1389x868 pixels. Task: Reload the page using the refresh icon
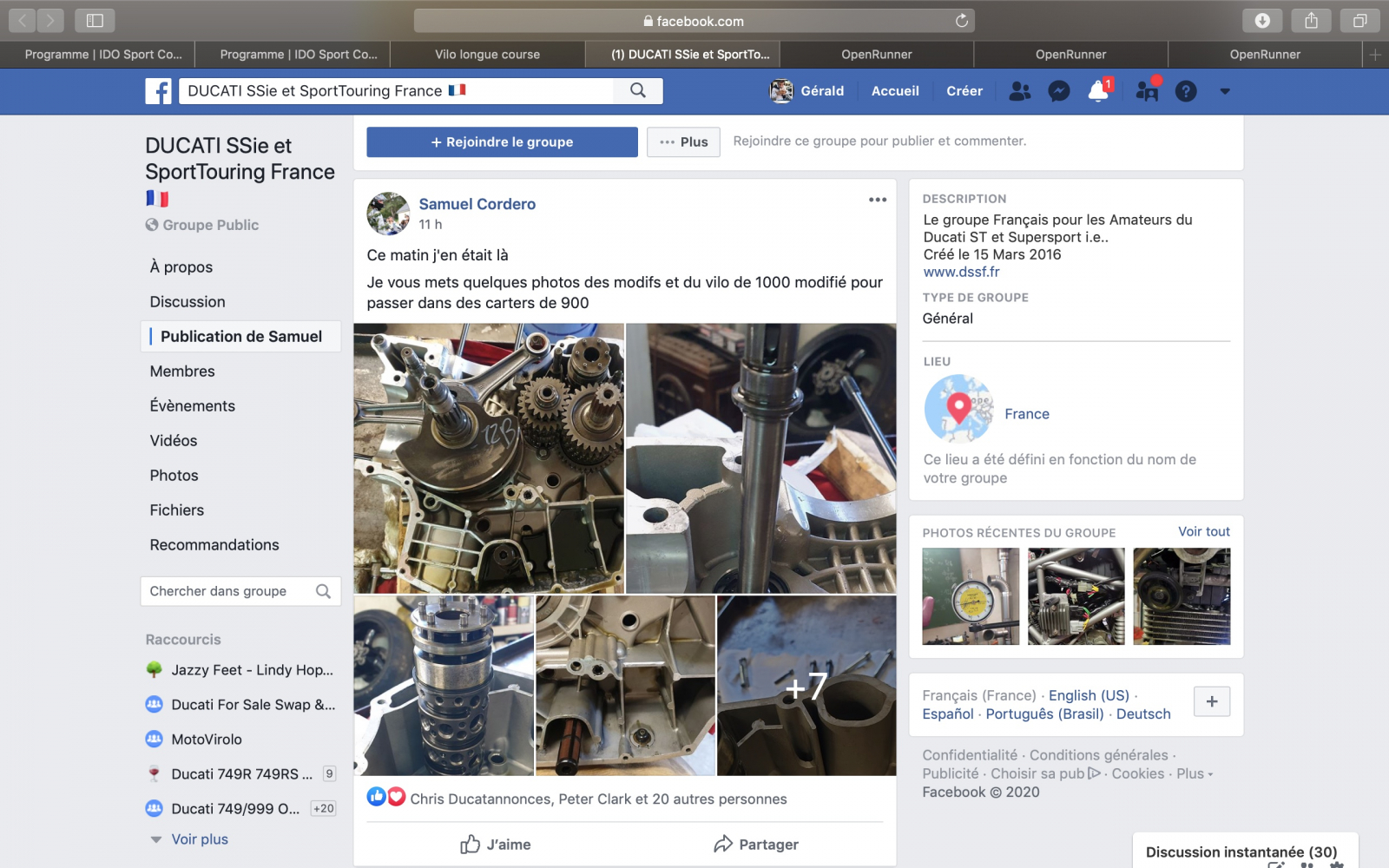[x=961, y=21]
